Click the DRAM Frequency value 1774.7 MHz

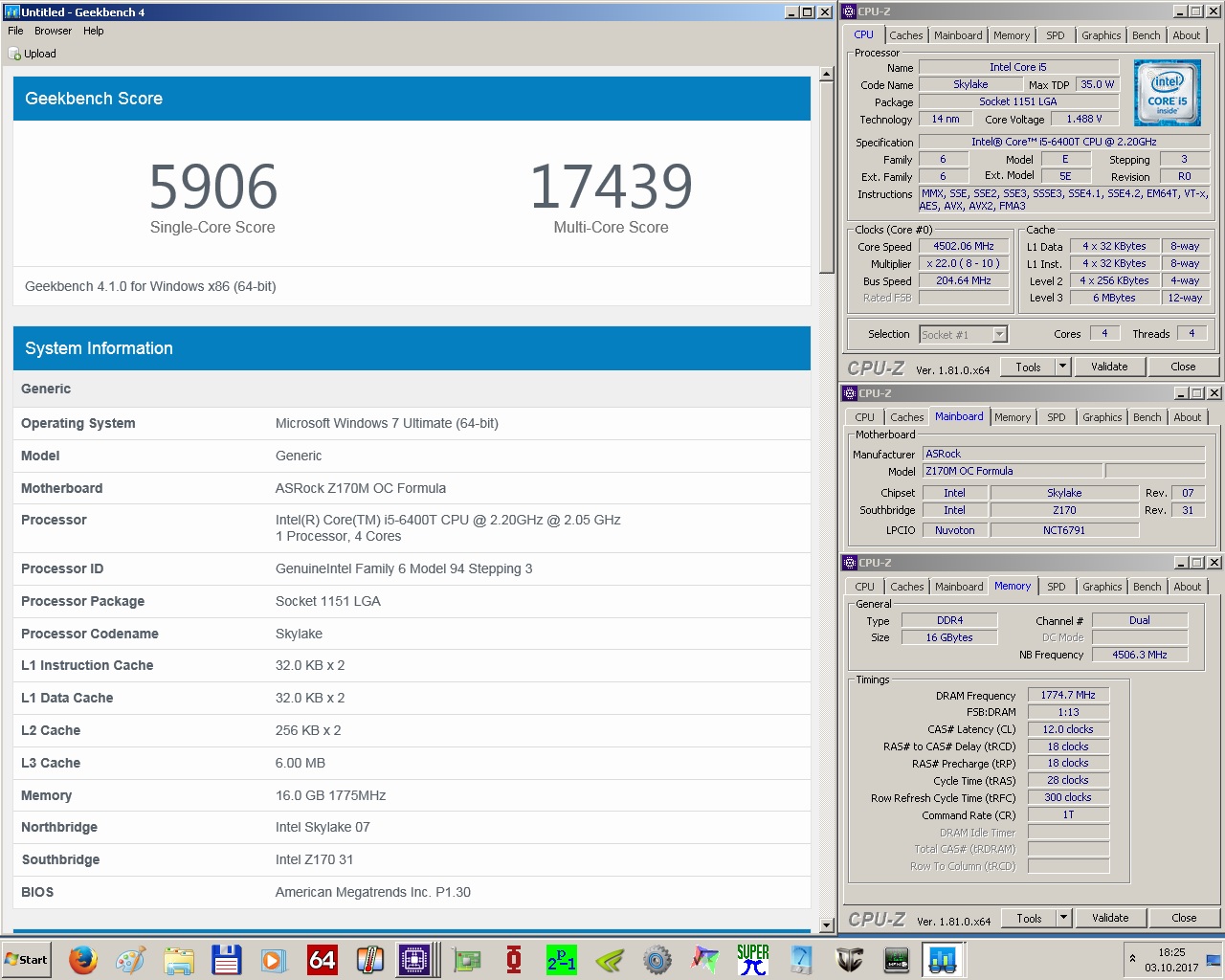point(1068,695)
